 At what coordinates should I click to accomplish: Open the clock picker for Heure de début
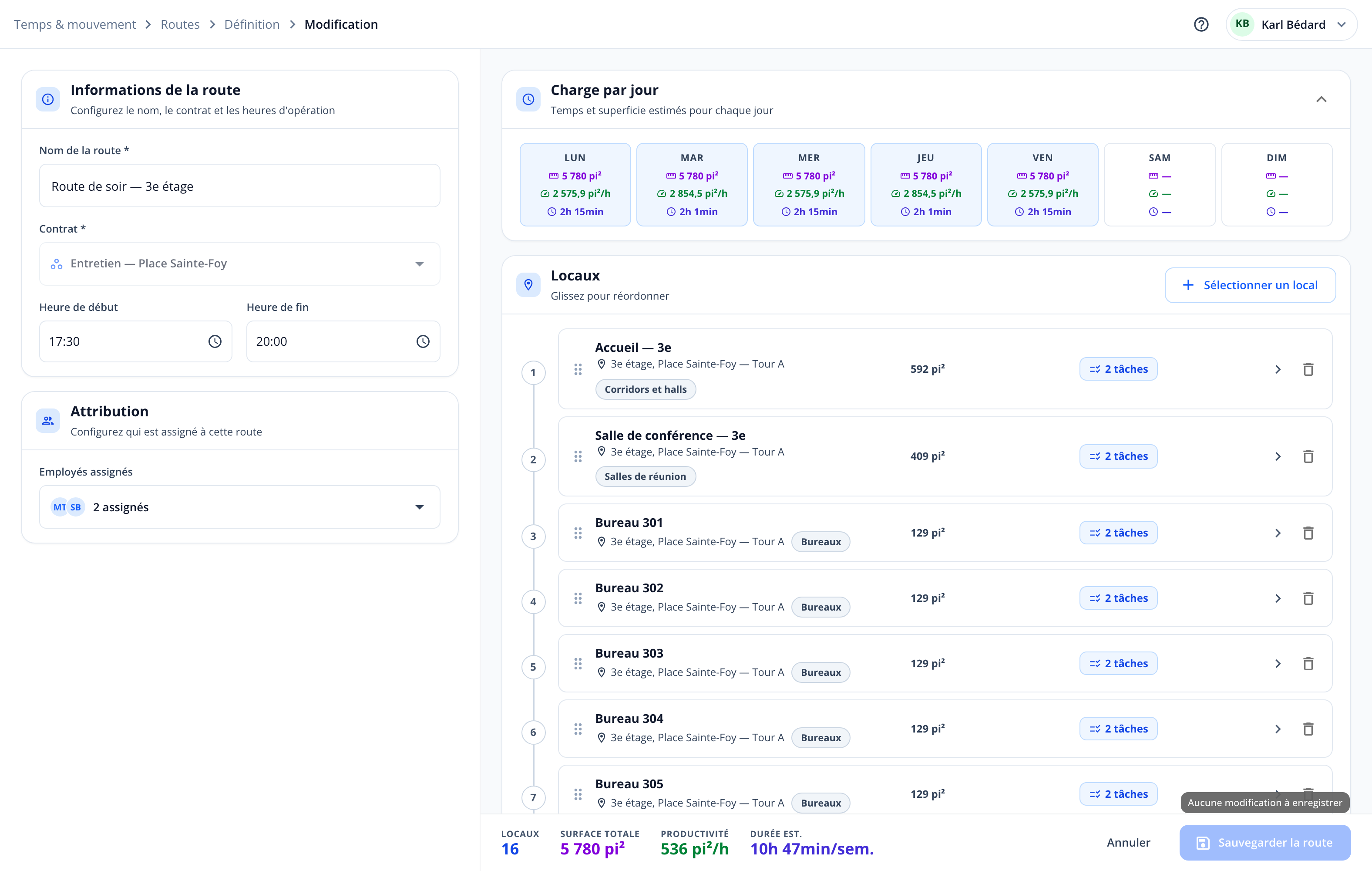pyautogui.click(x=215, y=341)
